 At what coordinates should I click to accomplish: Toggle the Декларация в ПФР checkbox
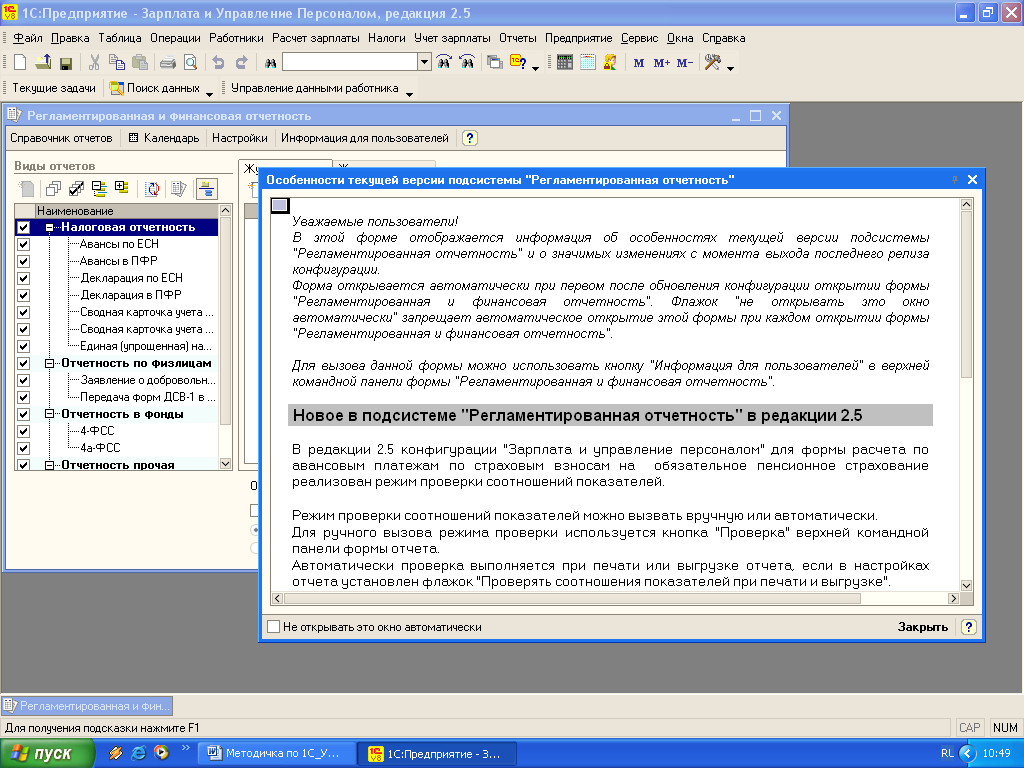click(x=24, y=295)
